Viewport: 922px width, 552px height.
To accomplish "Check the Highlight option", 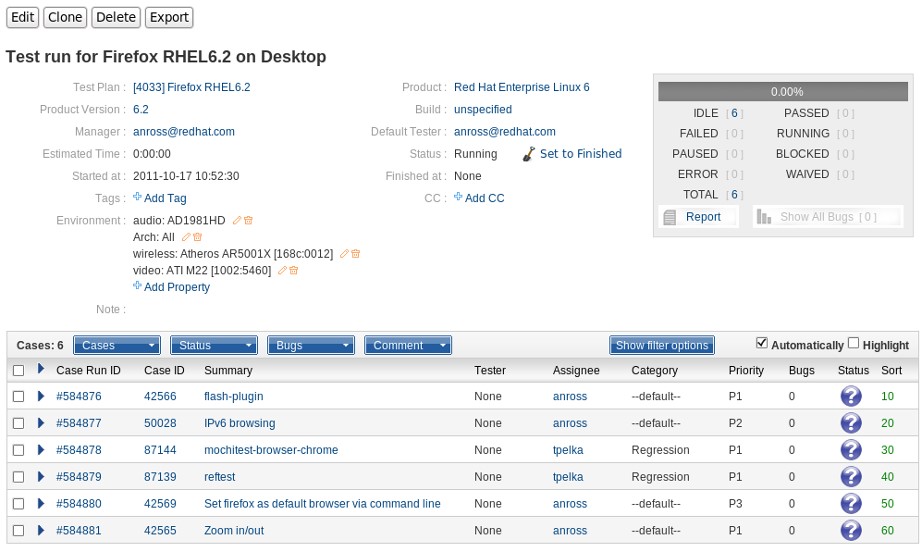I will (853, 343).
